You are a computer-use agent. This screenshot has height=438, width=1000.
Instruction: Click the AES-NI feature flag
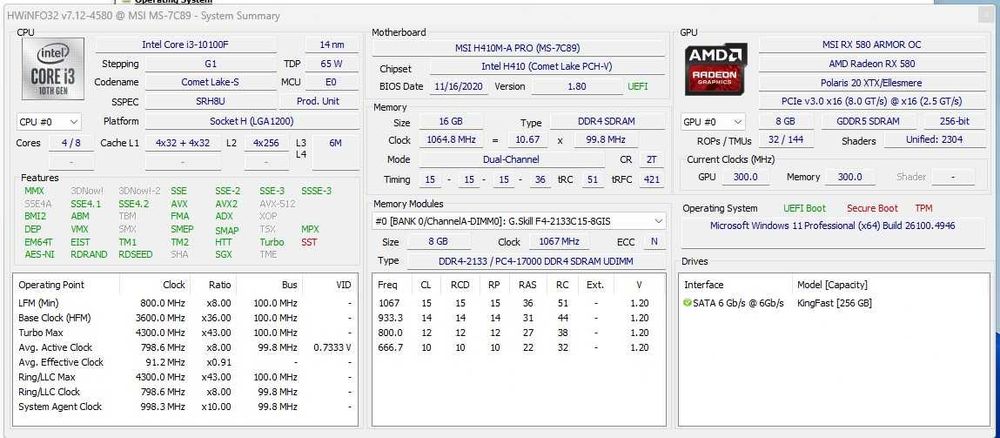tap(38, 254)
